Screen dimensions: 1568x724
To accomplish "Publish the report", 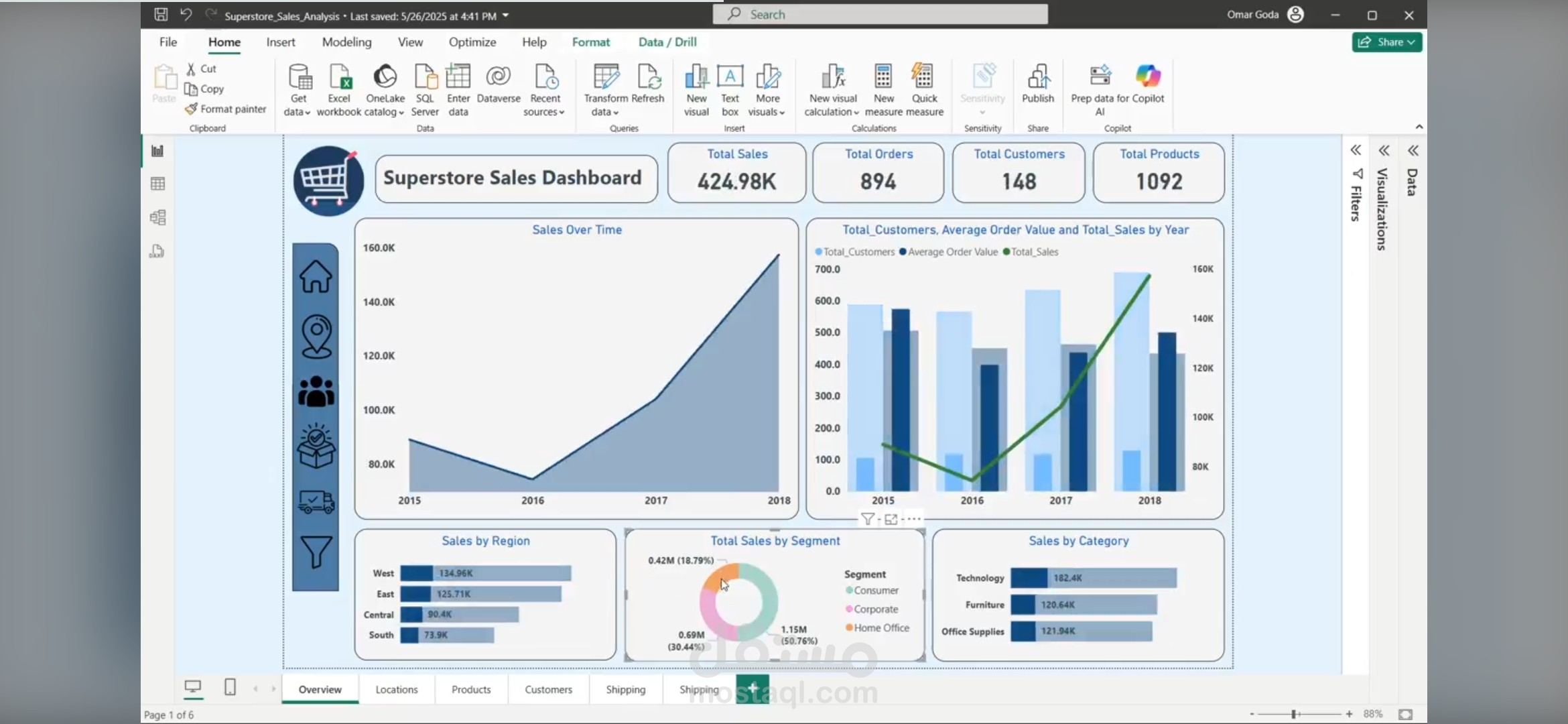I will [1038, 84].
